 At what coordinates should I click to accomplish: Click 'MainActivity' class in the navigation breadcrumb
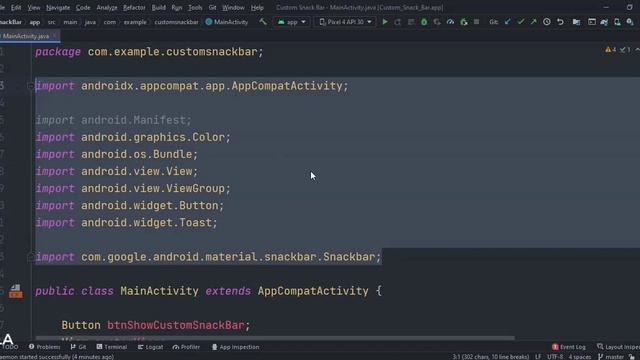pyautogui.click(x=227, y=22)
